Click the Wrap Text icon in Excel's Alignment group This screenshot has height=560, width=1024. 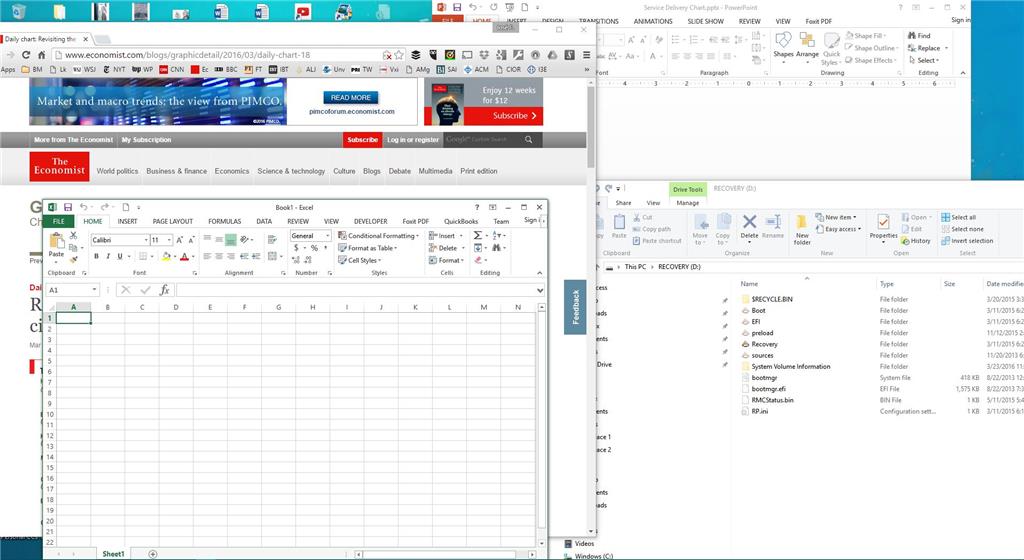272,240
